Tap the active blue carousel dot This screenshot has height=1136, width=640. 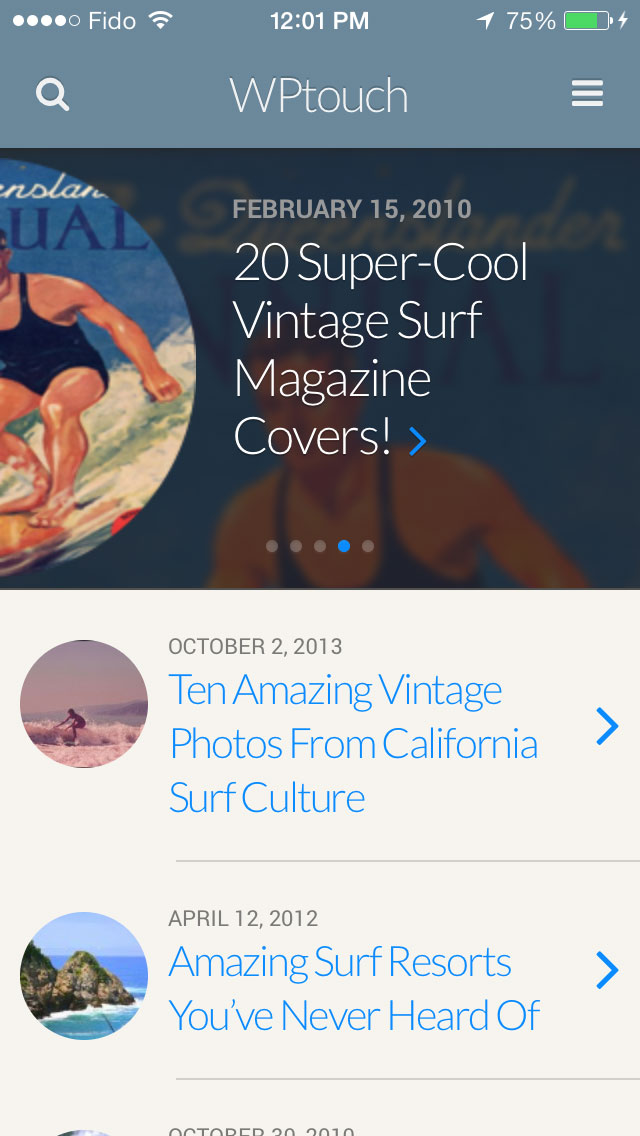click(344, 546)
